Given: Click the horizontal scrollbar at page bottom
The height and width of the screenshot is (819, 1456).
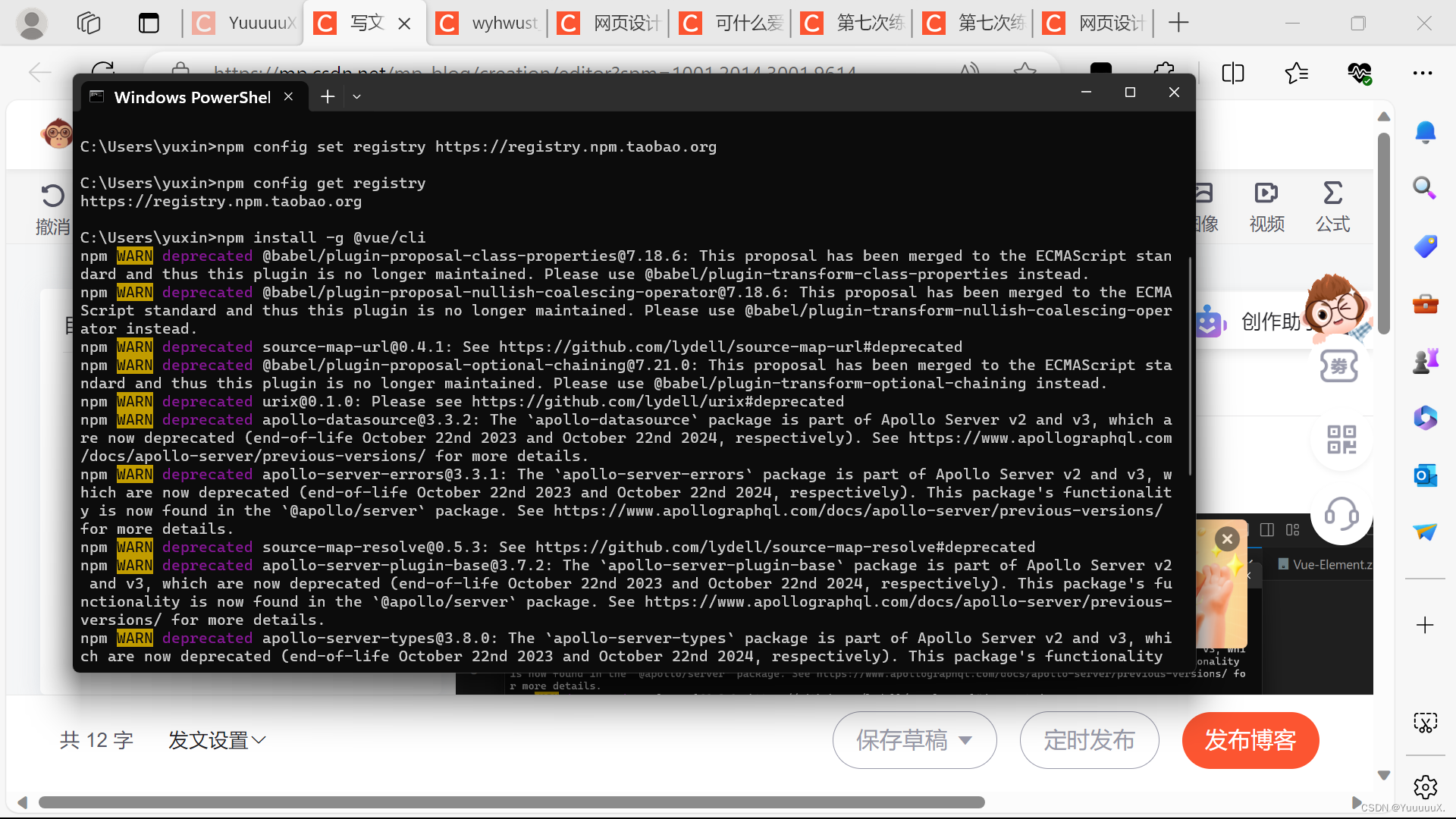Looking at the screenshot, I should (511, 802).
